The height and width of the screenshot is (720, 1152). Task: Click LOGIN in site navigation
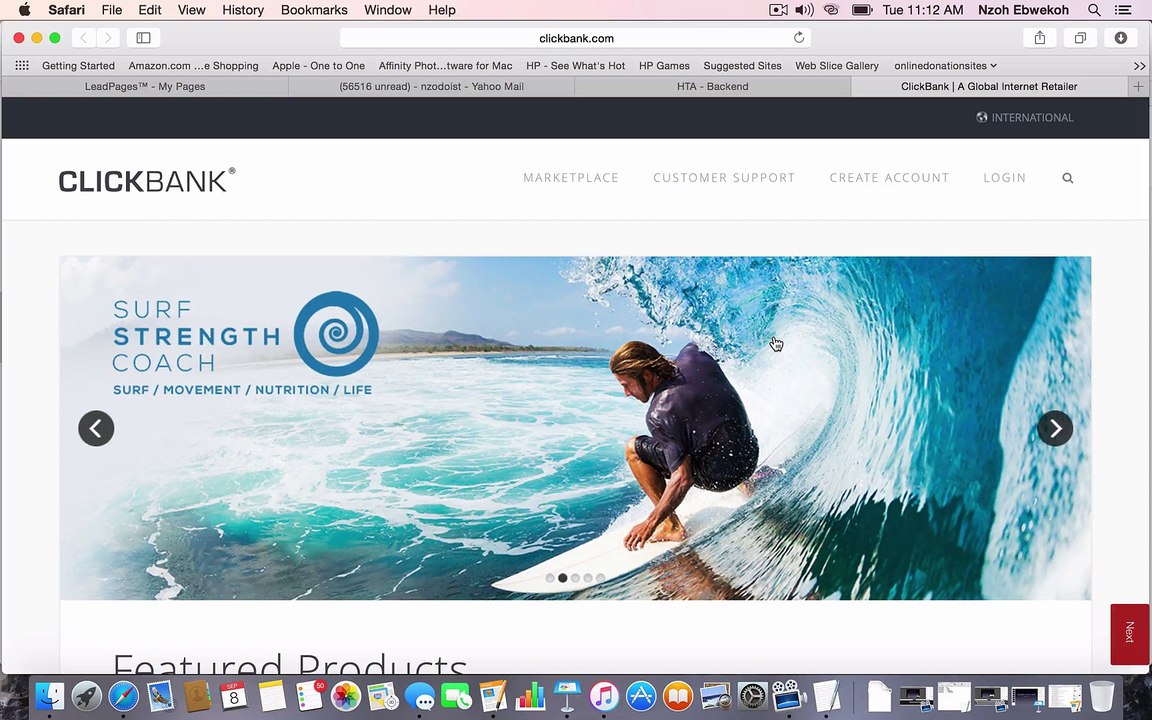click(x=1004, y=178)
